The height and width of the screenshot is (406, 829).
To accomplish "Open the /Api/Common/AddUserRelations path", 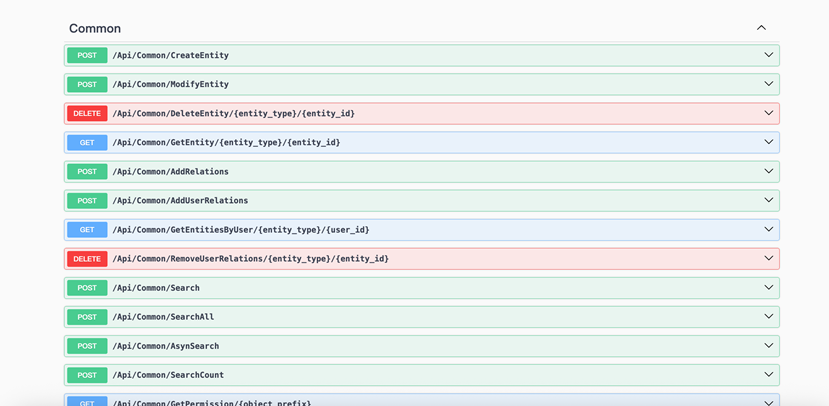I will 180,201.
